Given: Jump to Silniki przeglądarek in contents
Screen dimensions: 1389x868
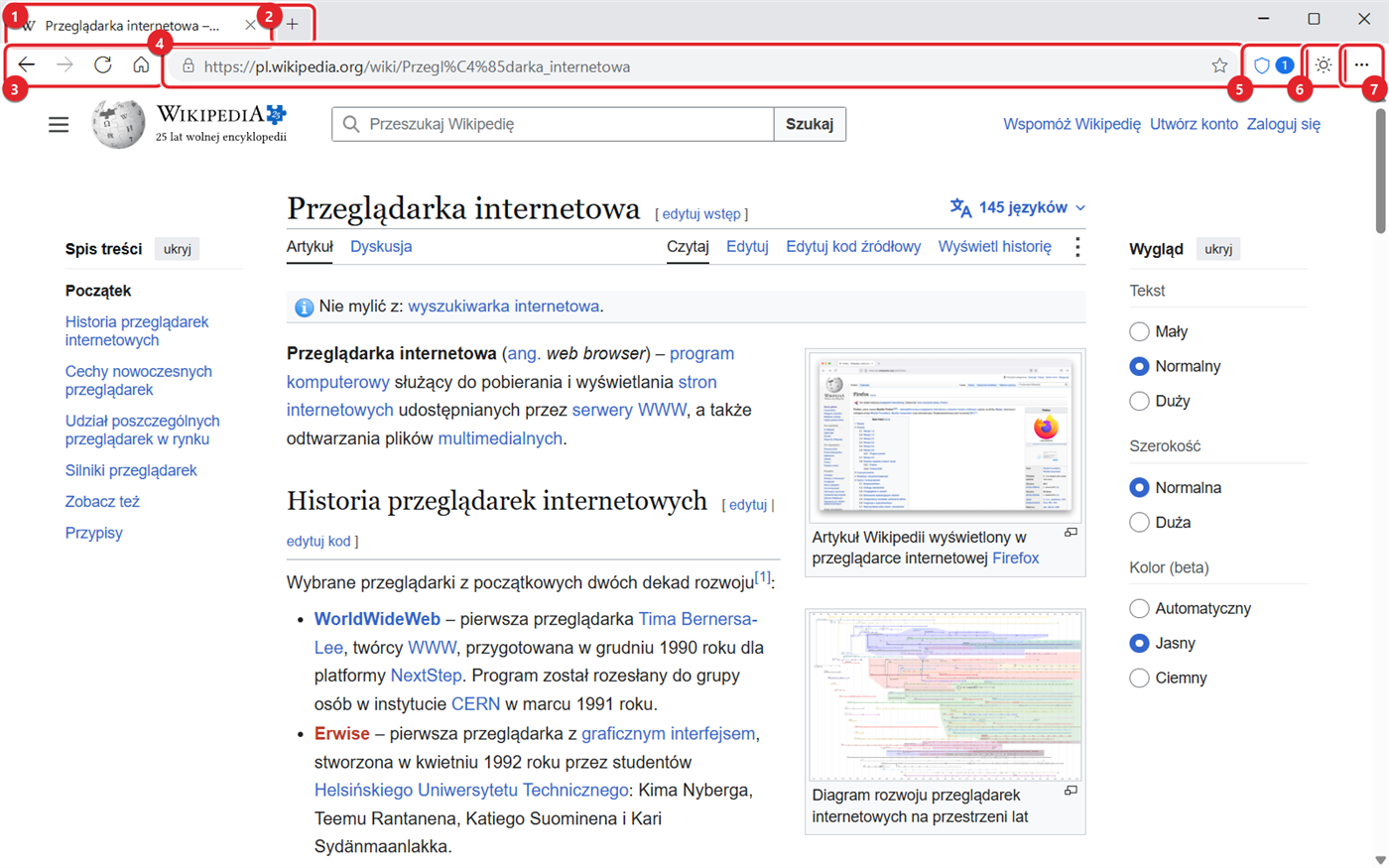Looking at the screenshot, I should pyautogui.click(x=131, y=470).
